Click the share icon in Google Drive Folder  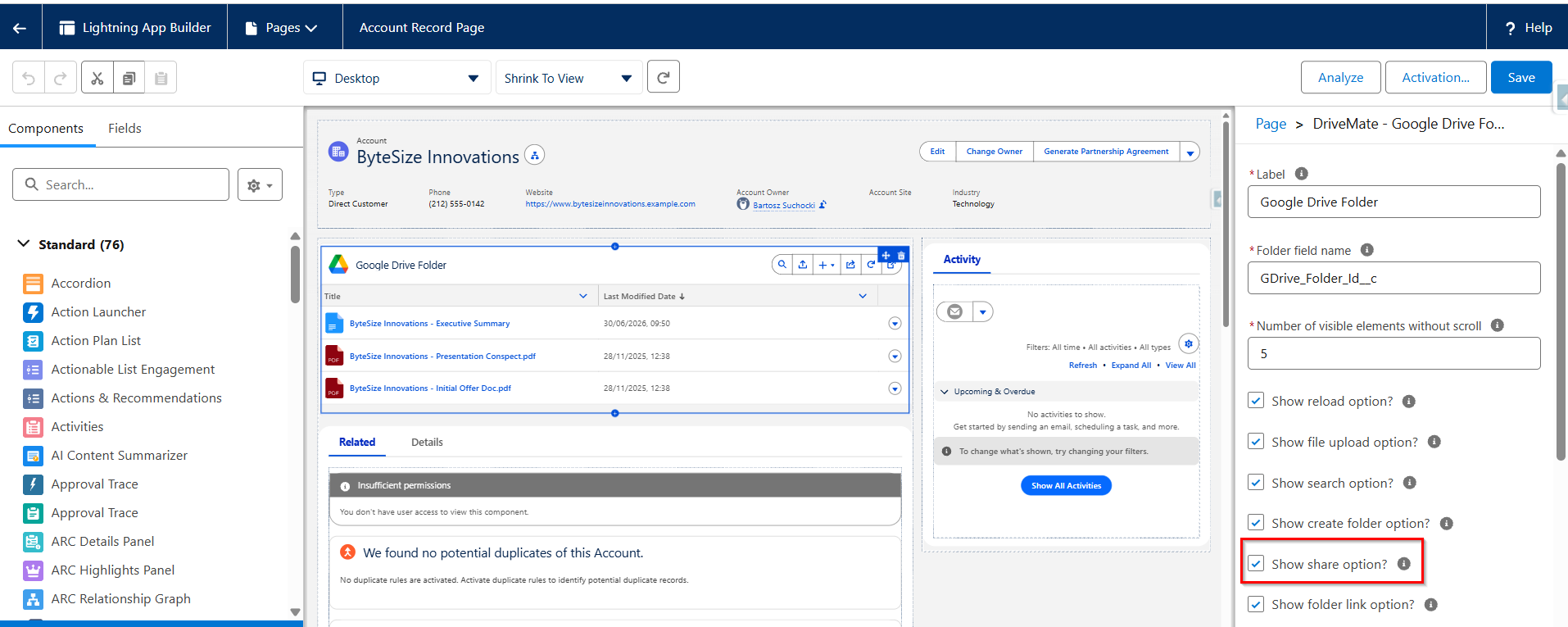tap(850, 265)
